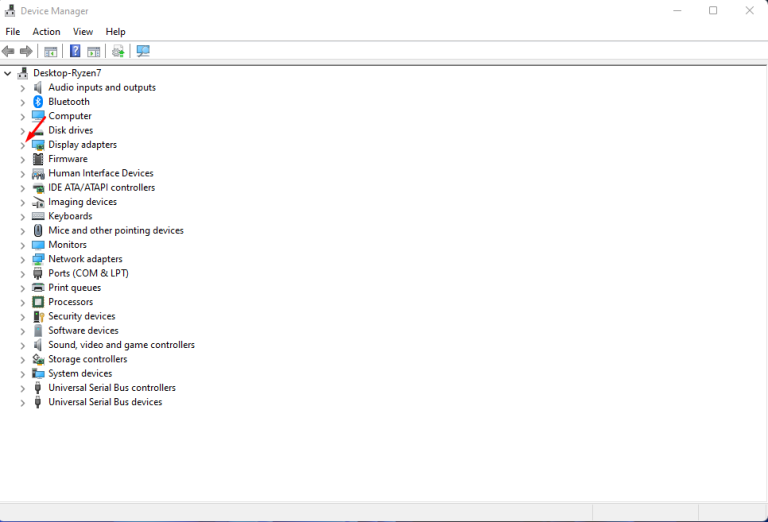Minimize the Device Manager window
The image size is (768, 522).
coord(677,10)
